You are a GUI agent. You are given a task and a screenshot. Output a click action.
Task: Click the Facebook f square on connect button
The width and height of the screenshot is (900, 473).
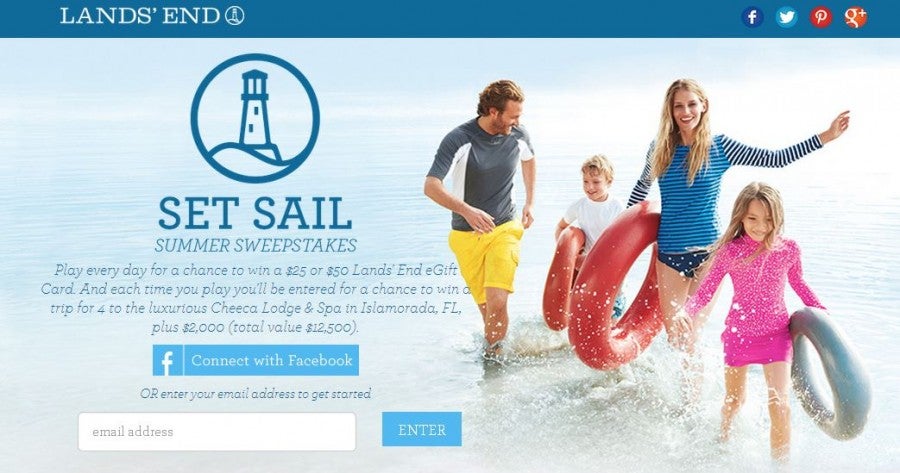168,360
